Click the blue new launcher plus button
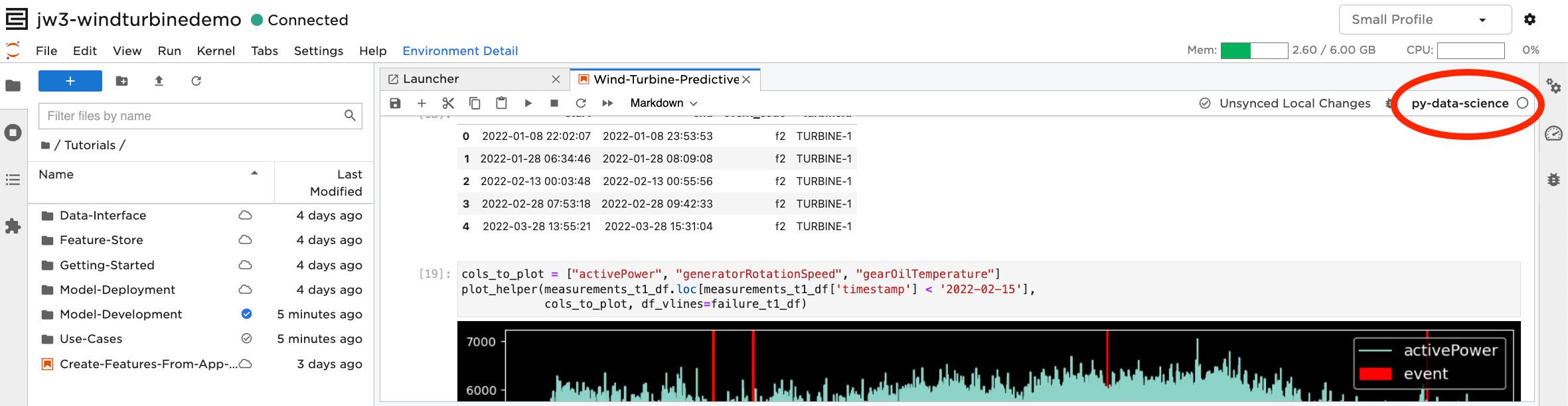The width and height of the screenshot is (1568, 406). [x=70, y=81]
